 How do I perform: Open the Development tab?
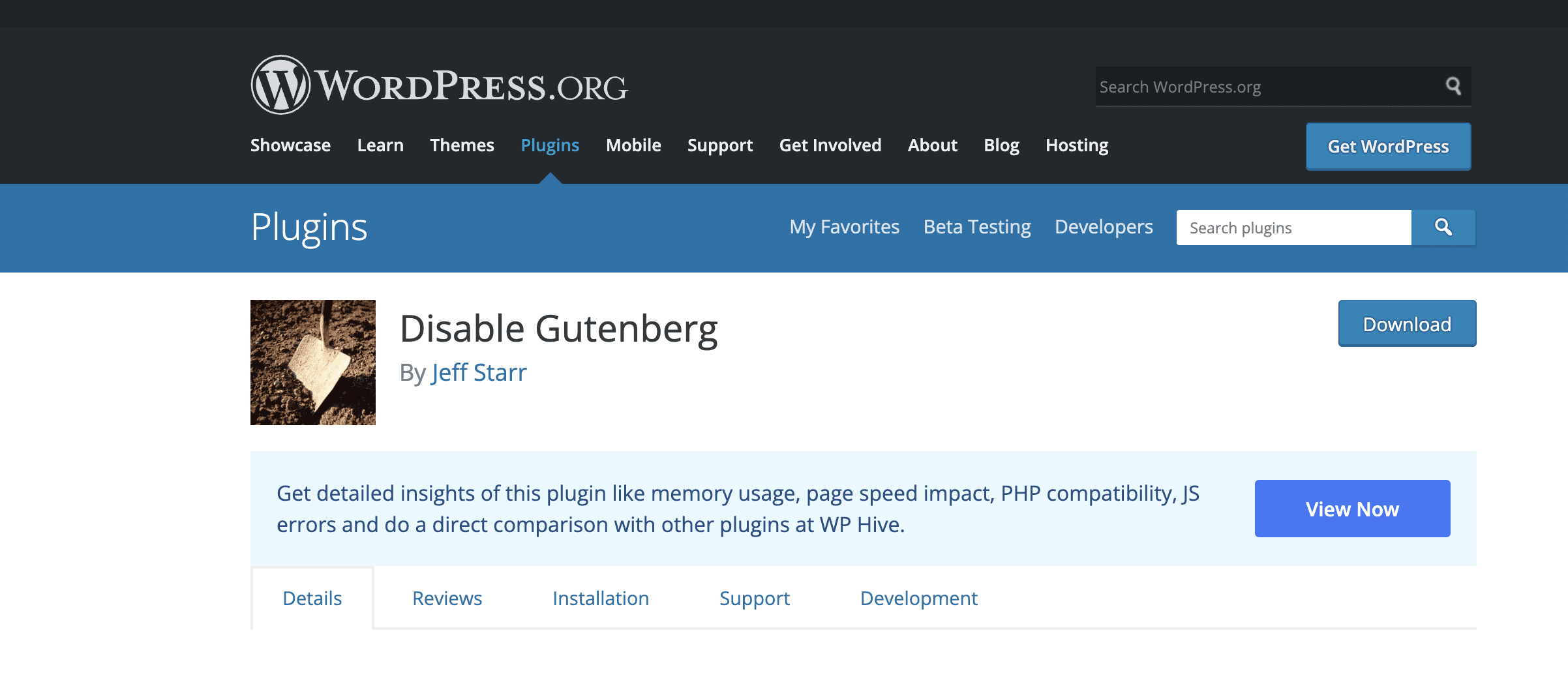click(x=919, y=598)
